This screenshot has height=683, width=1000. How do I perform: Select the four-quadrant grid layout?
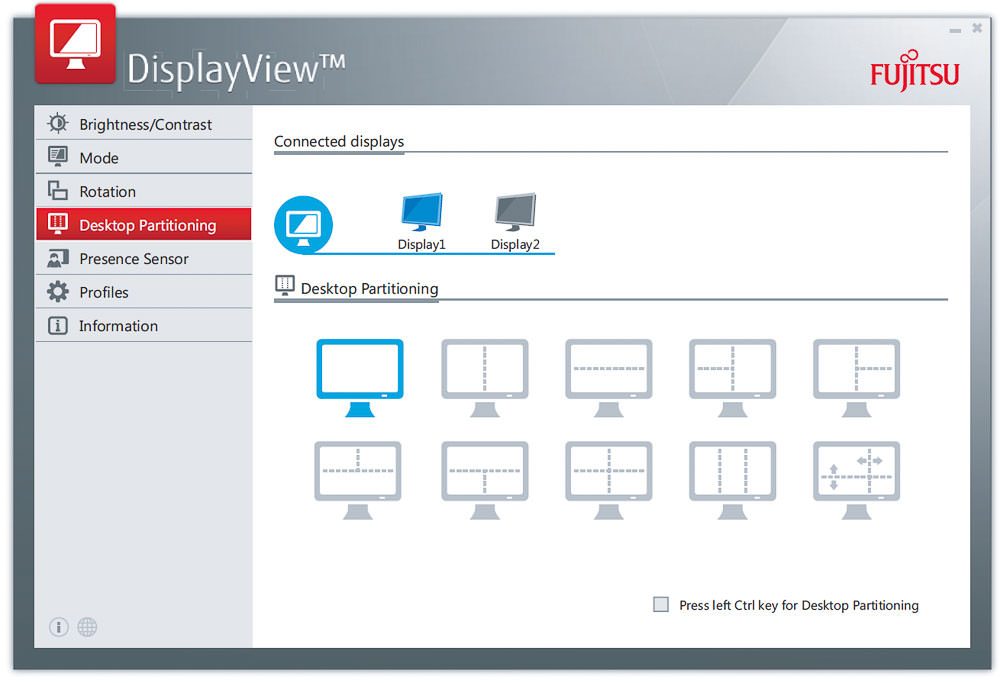click(608, 480)
